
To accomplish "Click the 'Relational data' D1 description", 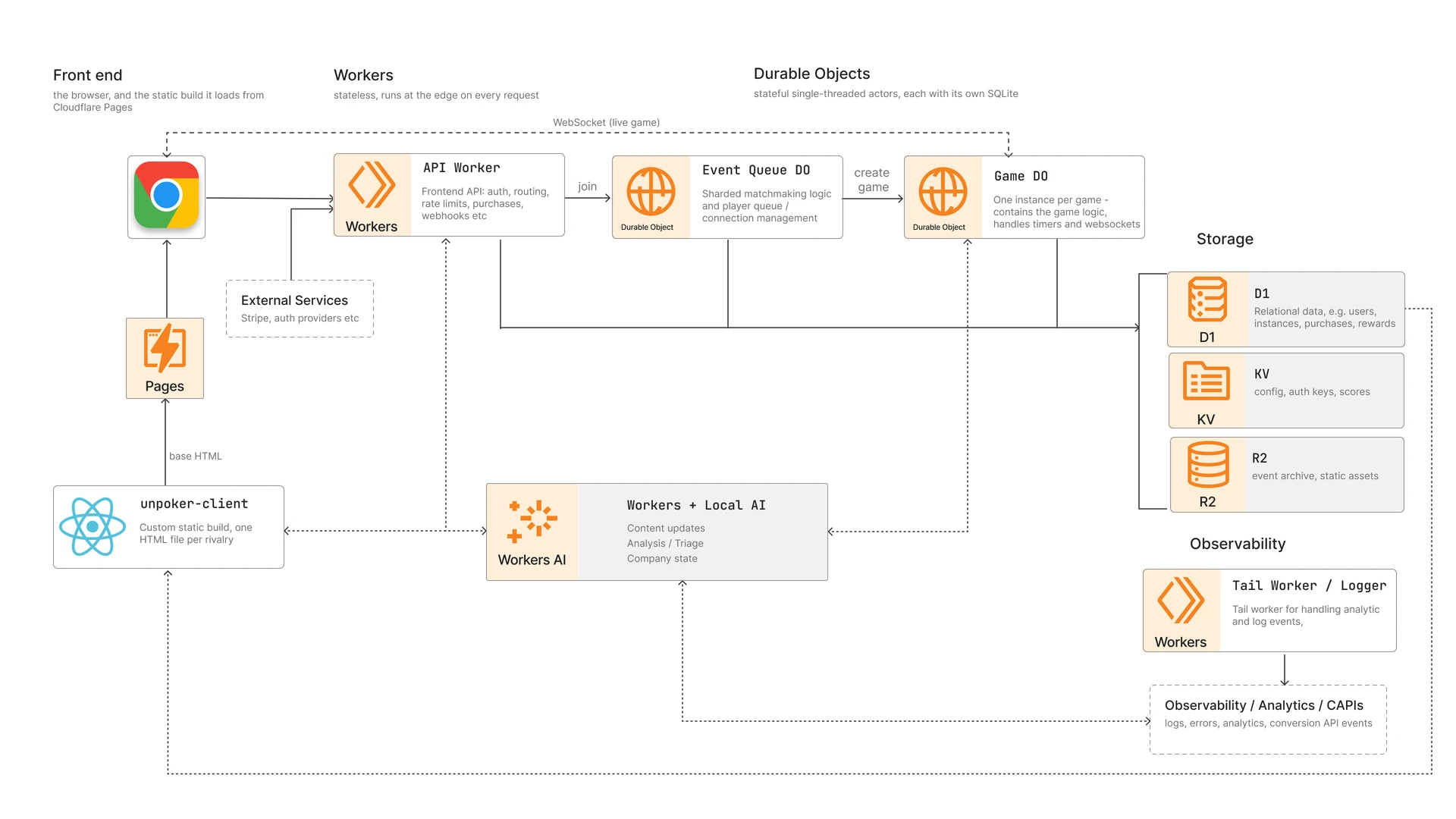I will click(x=1324, y=317).
